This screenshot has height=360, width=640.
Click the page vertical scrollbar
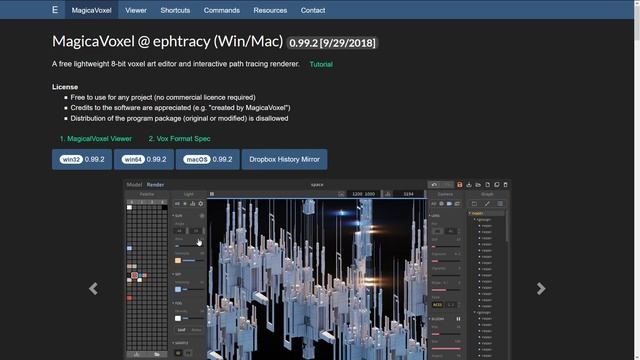tap(637, 180)
